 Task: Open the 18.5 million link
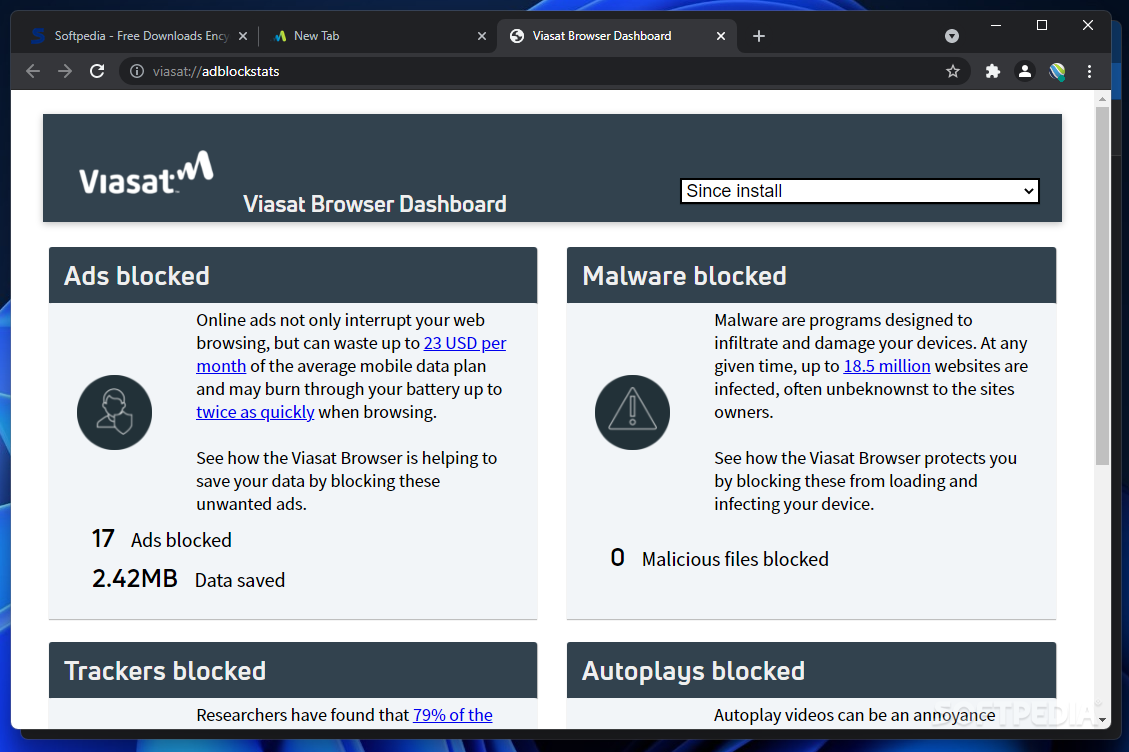click(x=887, y=366)
